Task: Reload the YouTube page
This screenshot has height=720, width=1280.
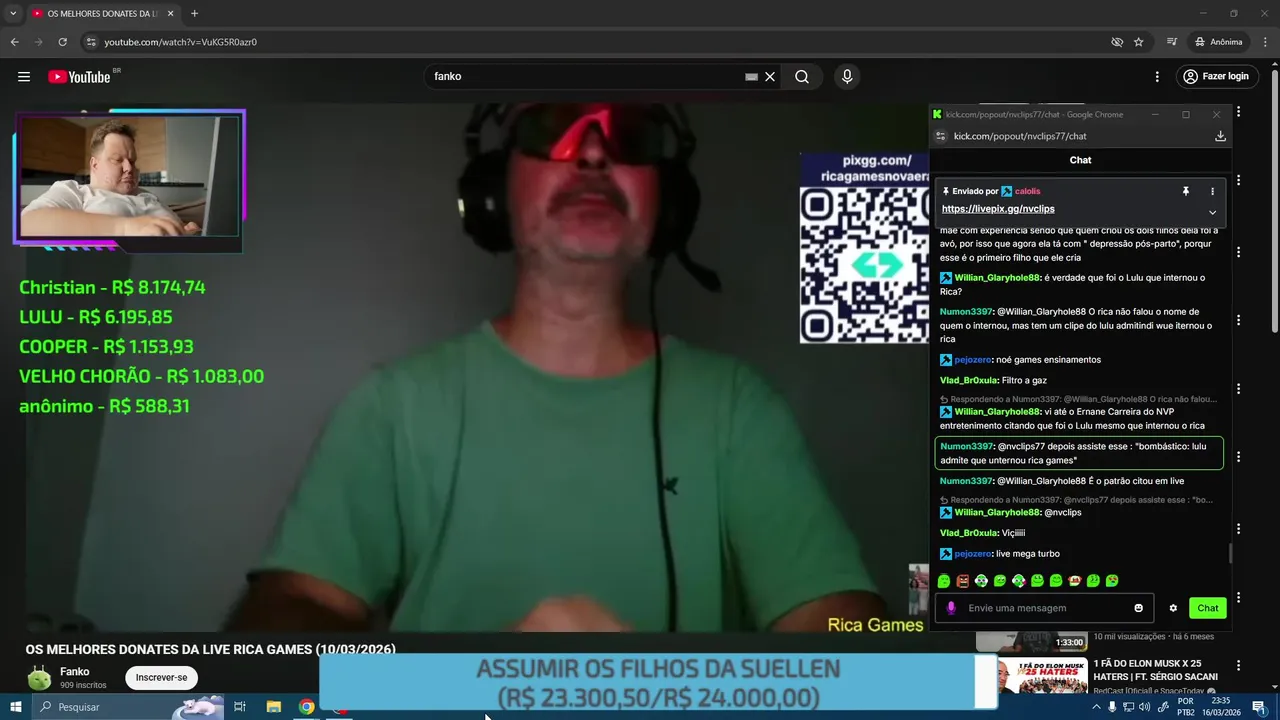Action: click(62, 42)
